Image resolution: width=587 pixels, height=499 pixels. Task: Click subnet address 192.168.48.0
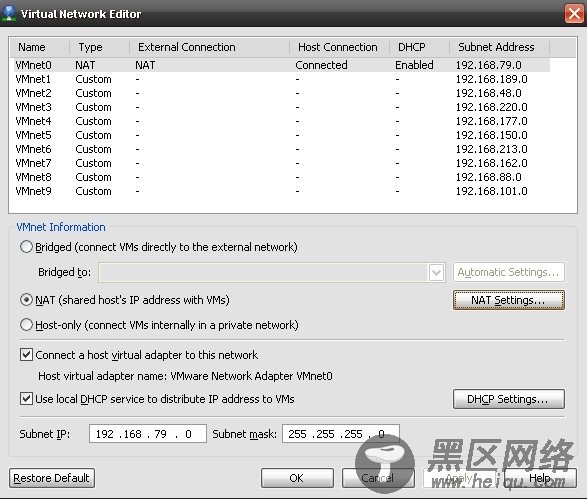489,93
